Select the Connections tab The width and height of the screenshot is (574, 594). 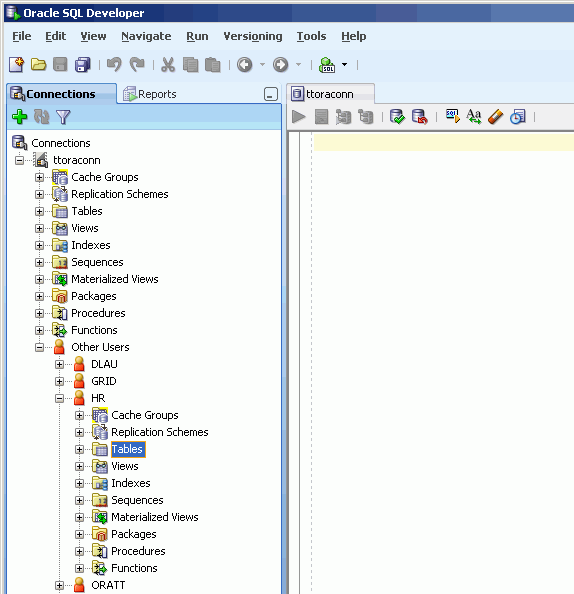click(x=61, y=94)
